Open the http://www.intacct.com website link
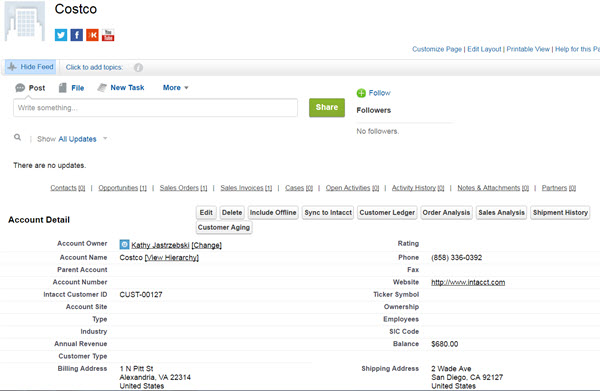The image size is (600, 391). (468, 282)
